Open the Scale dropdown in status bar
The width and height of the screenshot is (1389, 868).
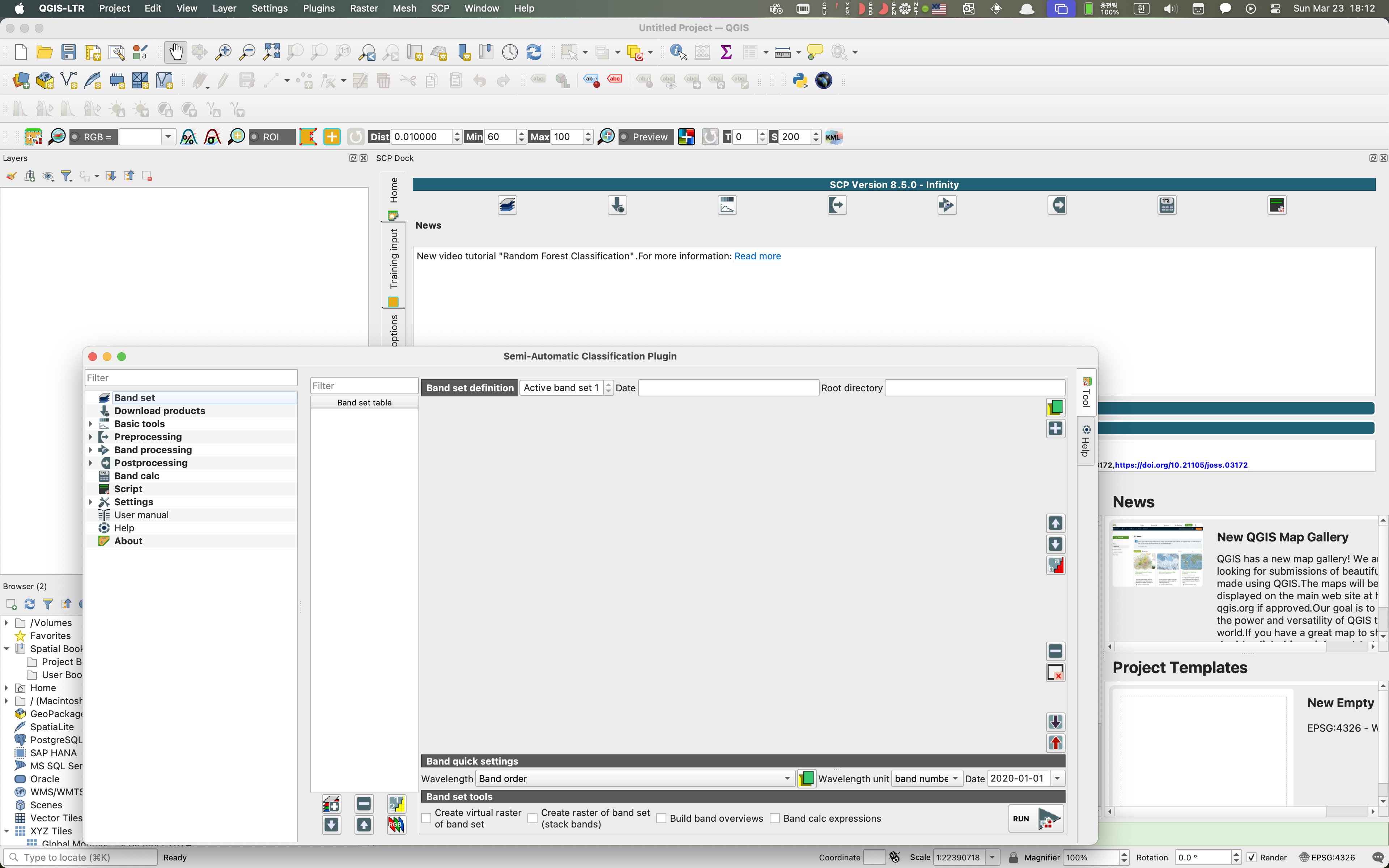993,858
